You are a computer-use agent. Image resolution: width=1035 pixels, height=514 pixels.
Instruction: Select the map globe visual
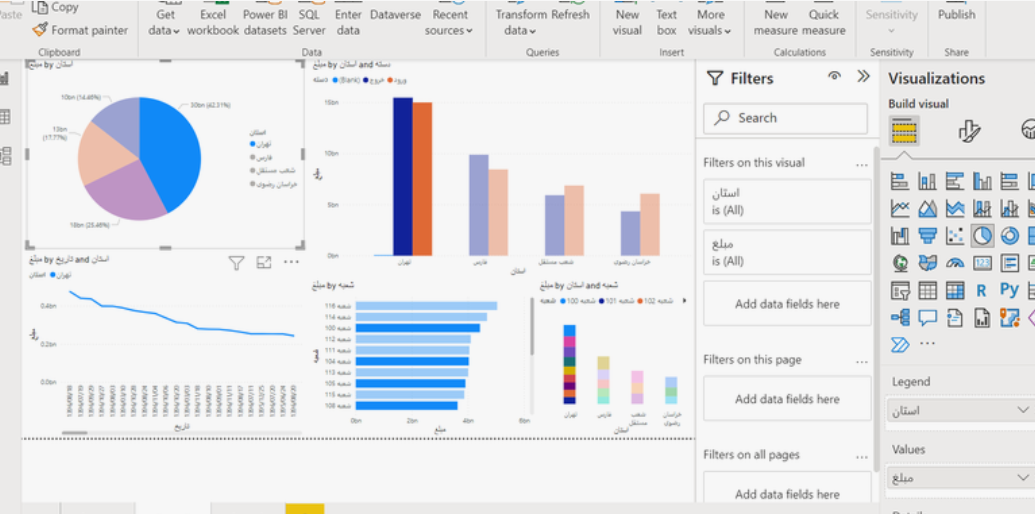900,263
